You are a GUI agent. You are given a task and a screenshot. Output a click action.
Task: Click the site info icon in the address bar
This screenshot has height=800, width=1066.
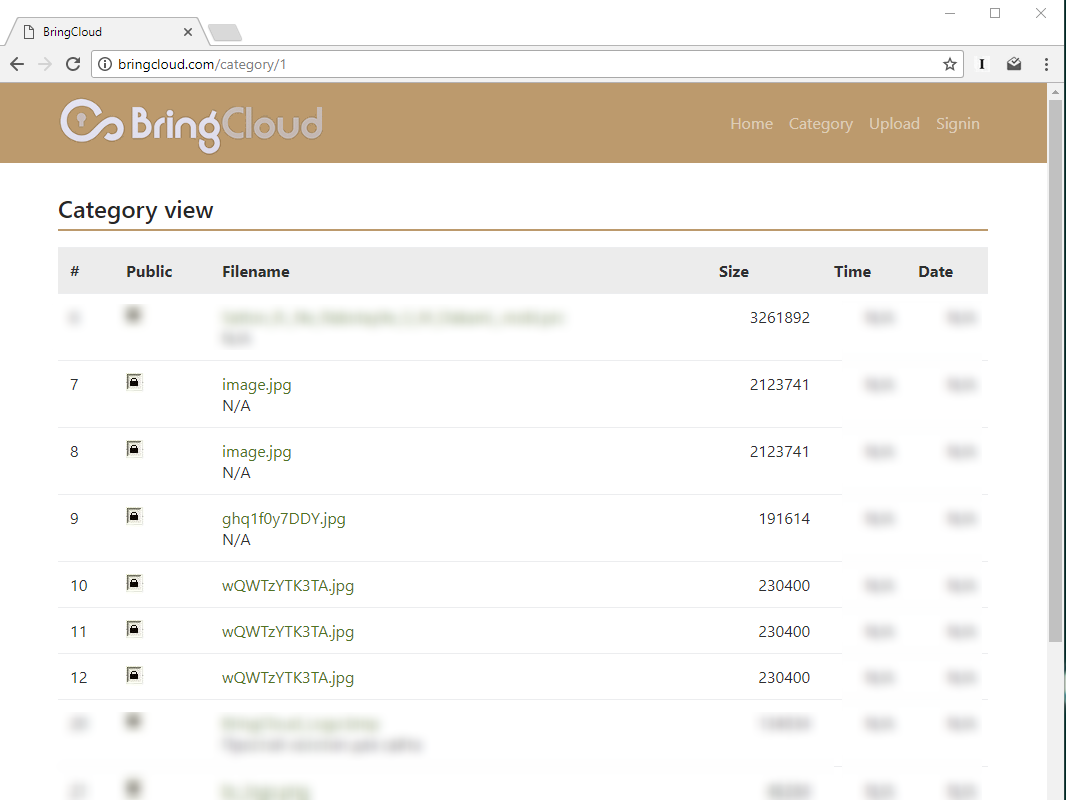click(x=106, y=63)
